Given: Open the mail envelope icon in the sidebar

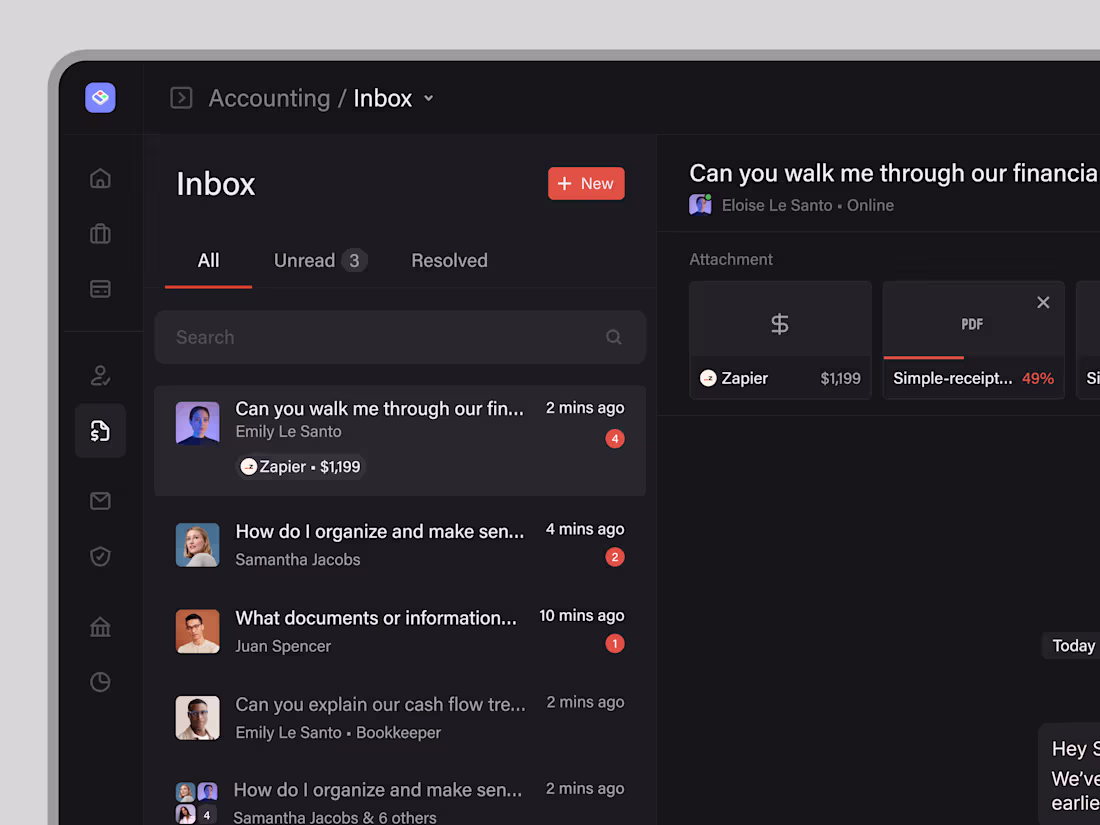Looking at the screenshot, I should point(100,501).
